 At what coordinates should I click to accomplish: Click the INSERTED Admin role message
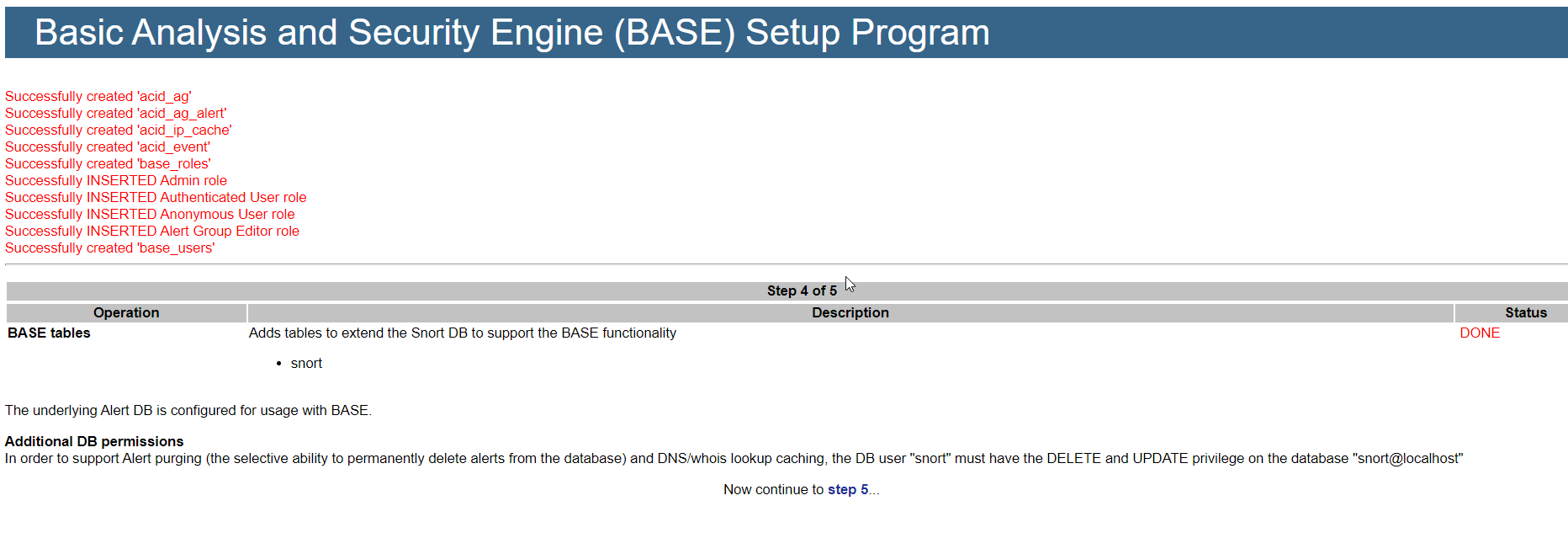click(116, 180)
